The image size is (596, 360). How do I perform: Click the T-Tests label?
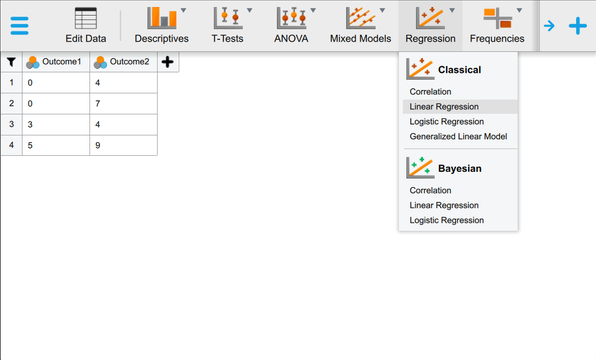[x=227, y=39]
